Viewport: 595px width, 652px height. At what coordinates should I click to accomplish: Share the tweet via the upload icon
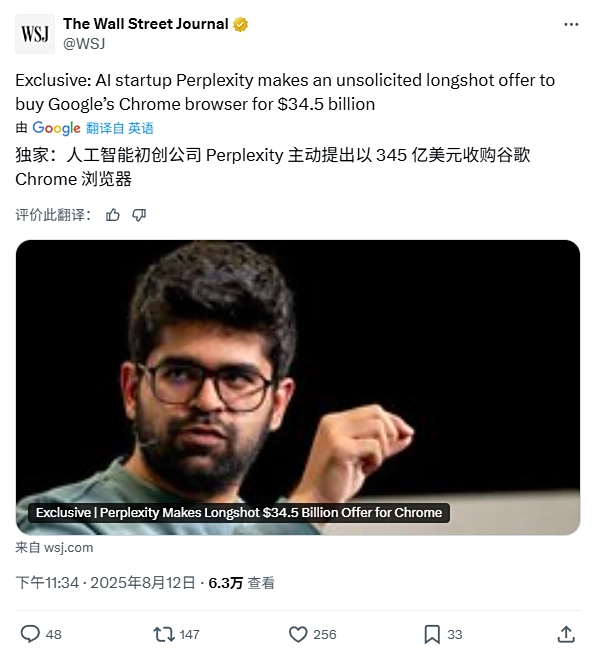[566, 634]
